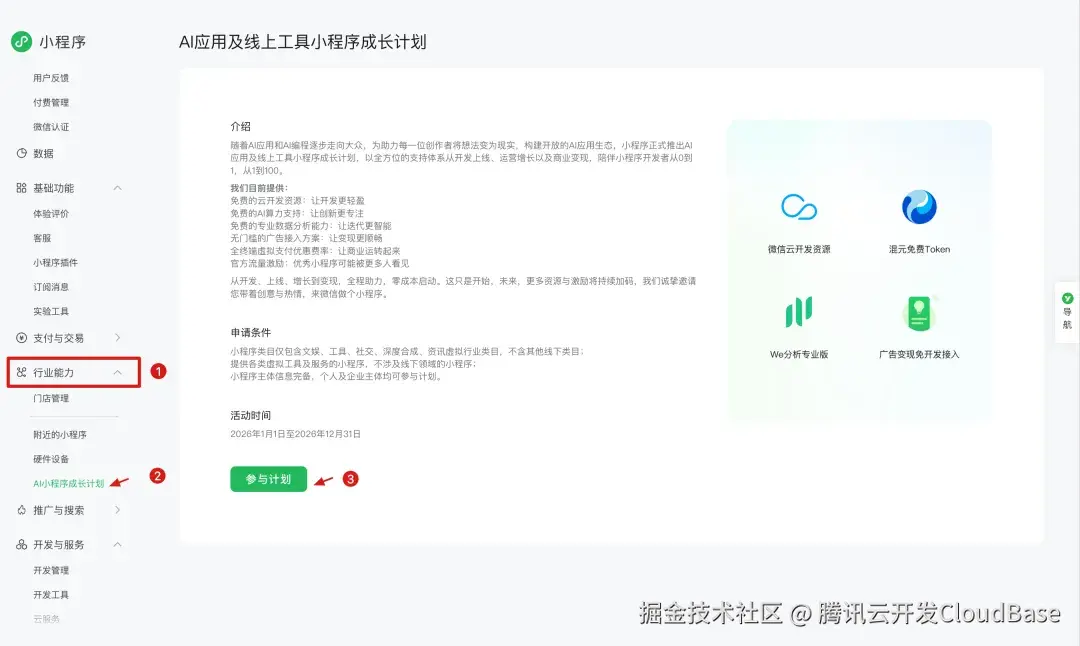Collapse the 开发与服务 section

click(x=117, y=544)
